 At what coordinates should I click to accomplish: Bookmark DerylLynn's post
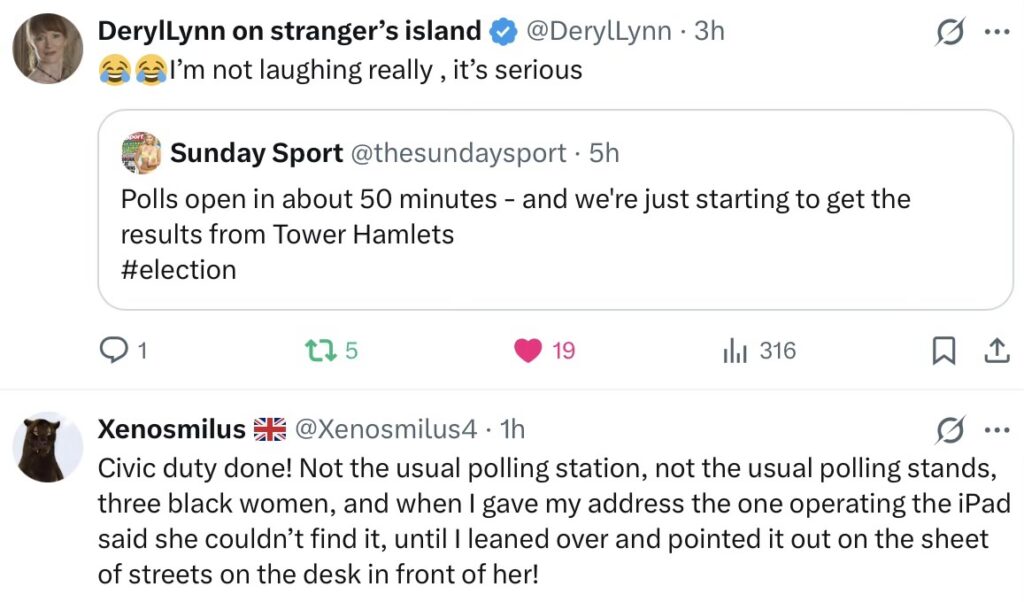[943, 351]
